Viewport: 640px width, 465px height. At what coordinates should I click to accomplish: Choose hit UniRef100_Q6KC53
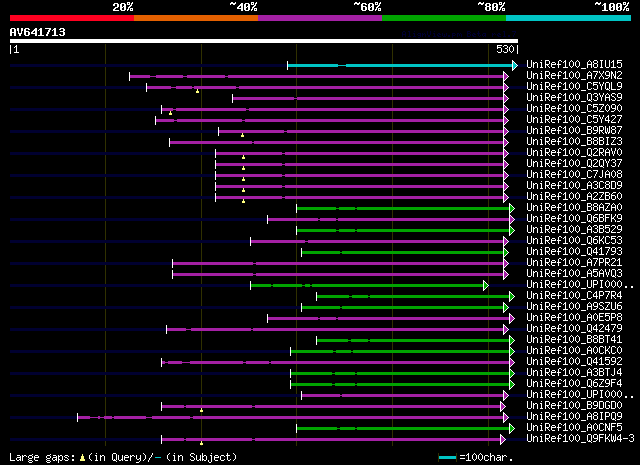pyautogui.click(x=574, y=240)
